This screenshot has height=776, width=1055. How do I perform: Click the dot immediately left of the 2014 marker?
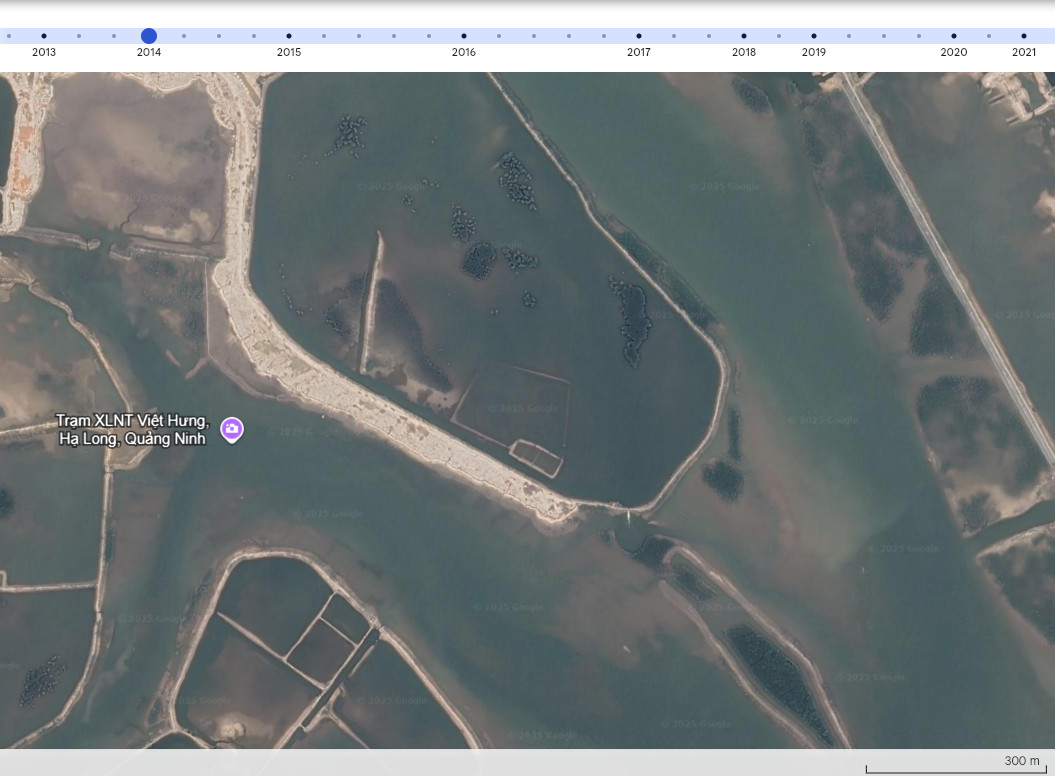(113, 36)
